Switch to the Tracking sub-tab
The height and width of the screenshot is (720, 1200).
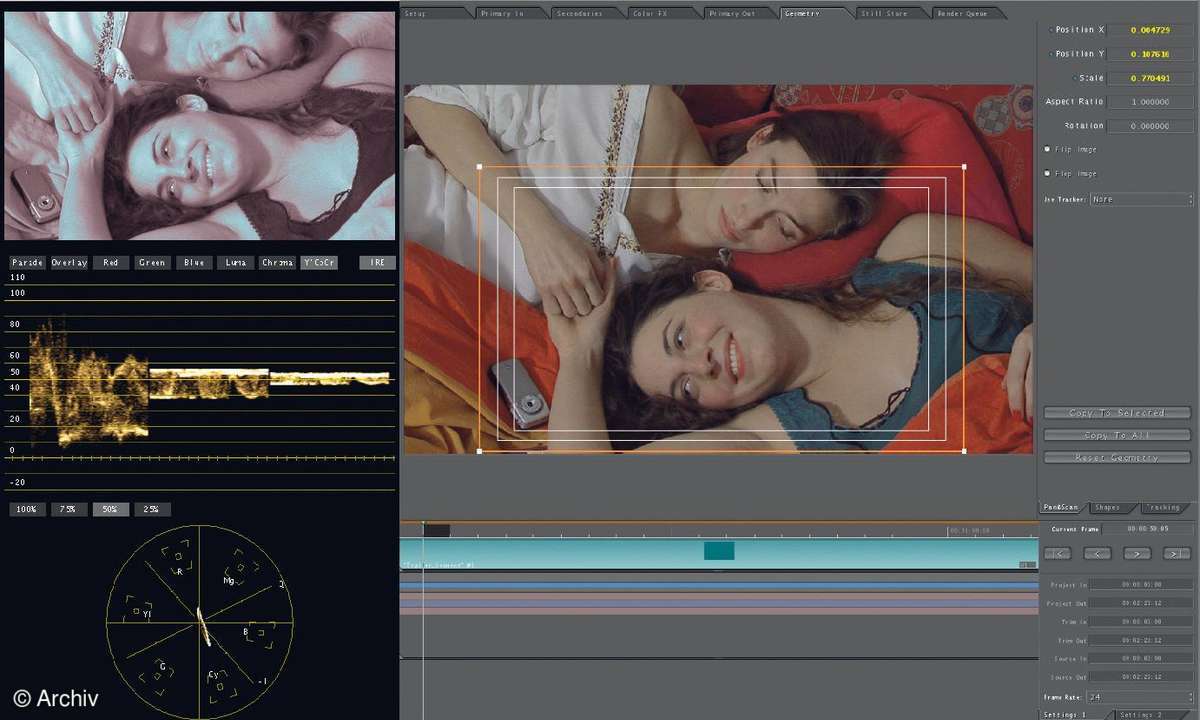tap(1163, 507)
